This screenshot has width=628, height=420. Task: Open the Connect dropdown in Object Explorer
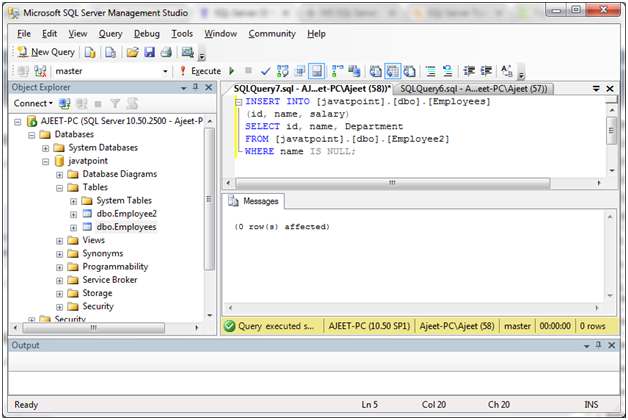33,103
